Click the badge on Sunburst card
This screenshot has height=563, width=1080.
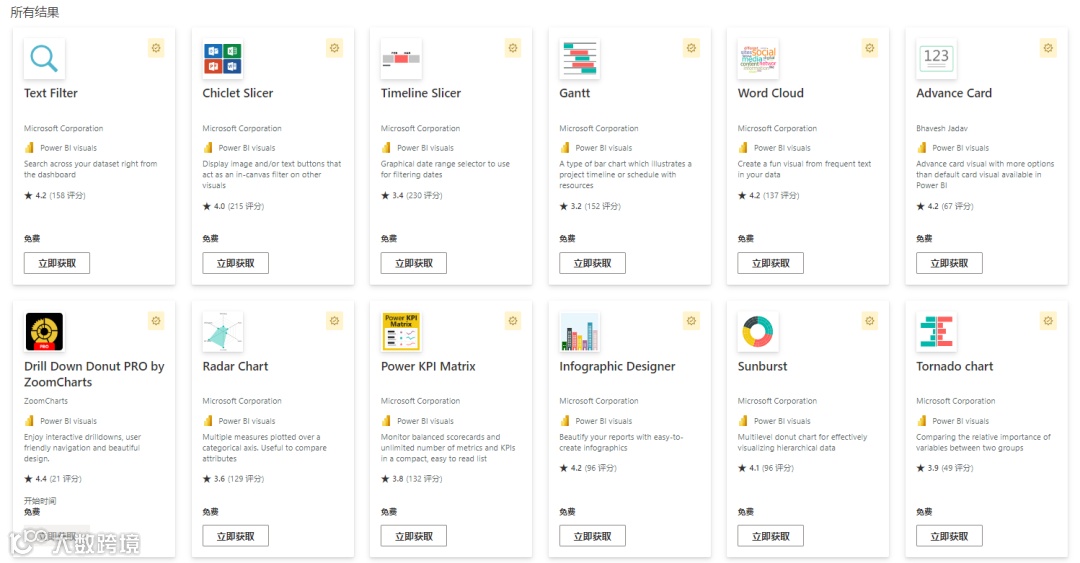870,321
